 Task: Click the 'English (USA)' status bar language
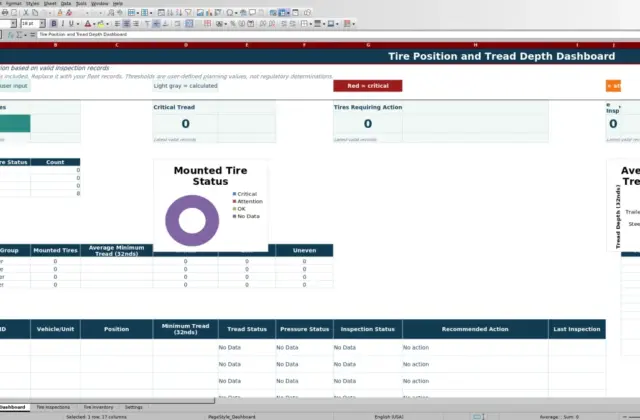click(x=389, y=417)
